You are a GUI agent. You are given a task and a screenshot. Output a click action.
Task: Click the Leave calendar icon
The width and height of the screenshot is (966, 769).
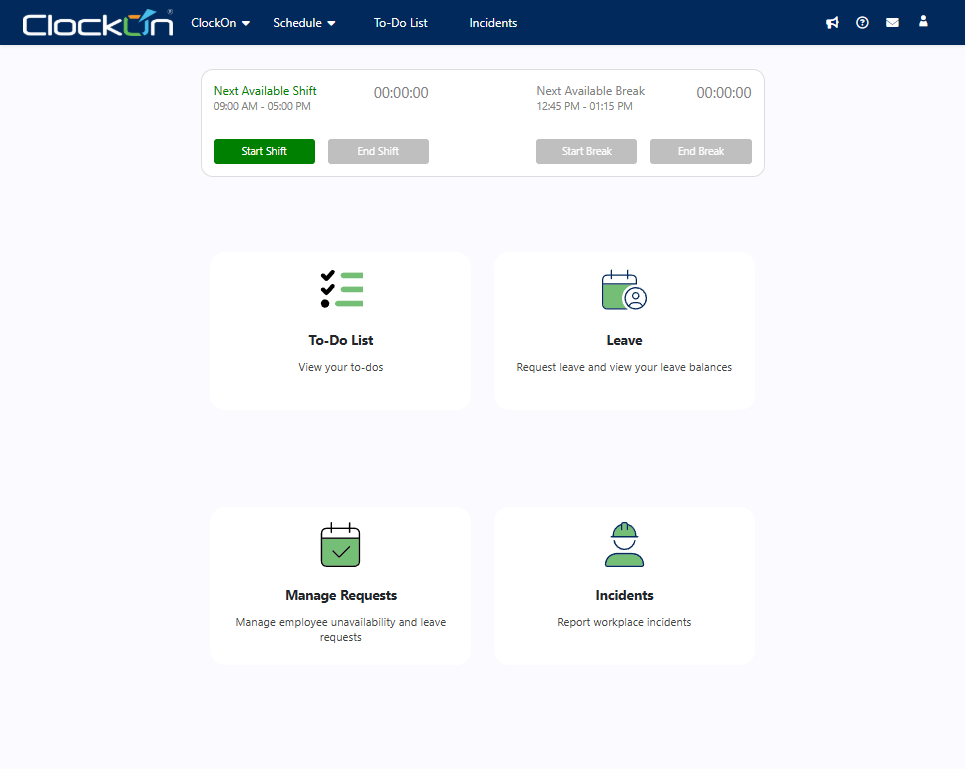tap(624, 290)
